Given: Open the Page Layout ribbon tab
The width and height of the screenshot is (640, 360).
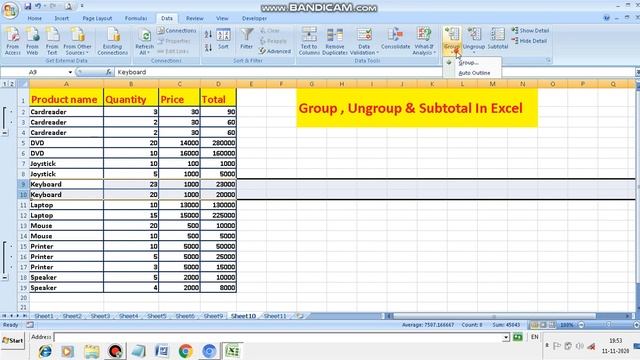Looking at the screenshot, I should tap(97, 18).
